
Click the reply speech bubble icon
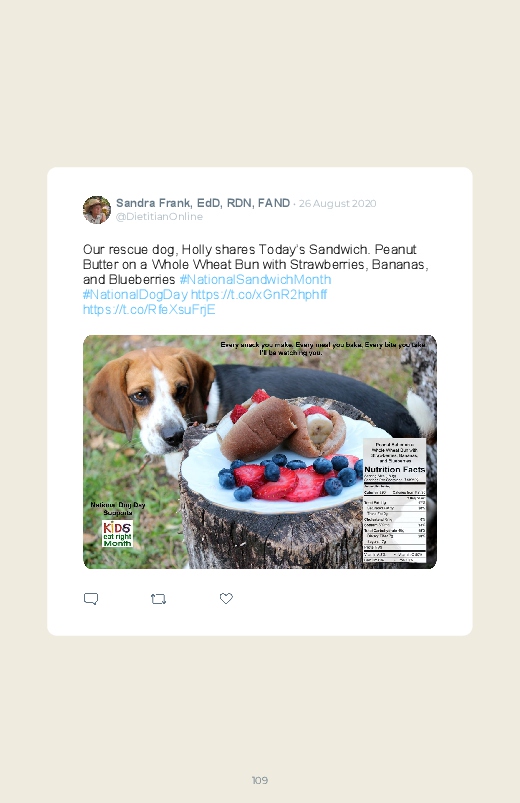(x=91, y=599)
